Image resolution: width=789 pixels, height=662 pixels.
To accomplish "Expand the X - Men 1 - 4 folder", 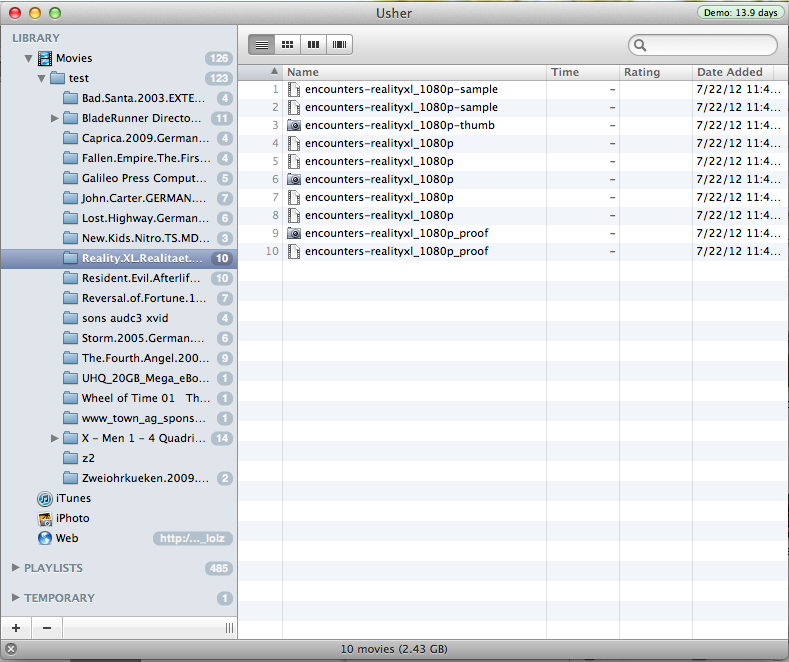I will pyautogui.click(x=54, y=438).
